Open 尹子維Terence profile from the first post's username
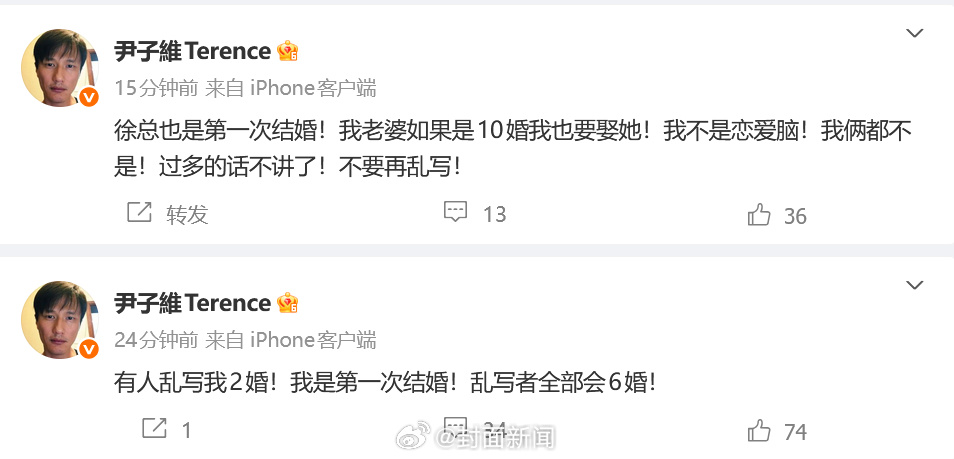The image size is (954, 459). (192, 52)
